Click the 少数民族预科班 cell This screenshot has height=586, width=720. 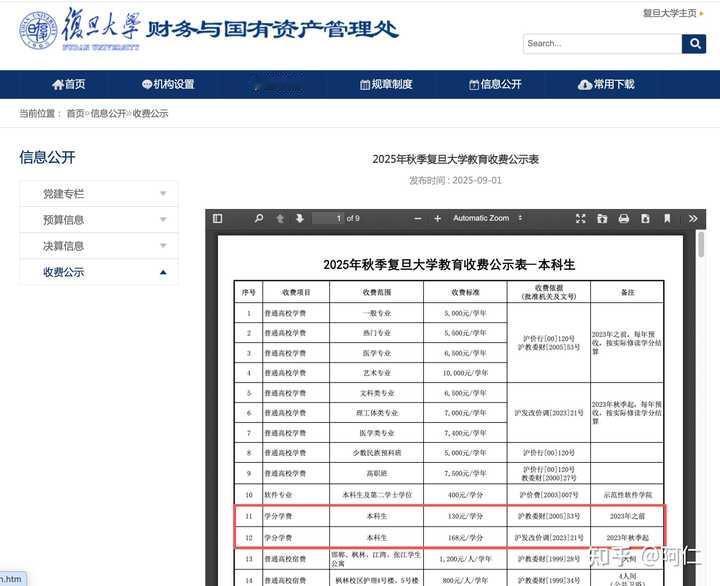pos(377,453)
